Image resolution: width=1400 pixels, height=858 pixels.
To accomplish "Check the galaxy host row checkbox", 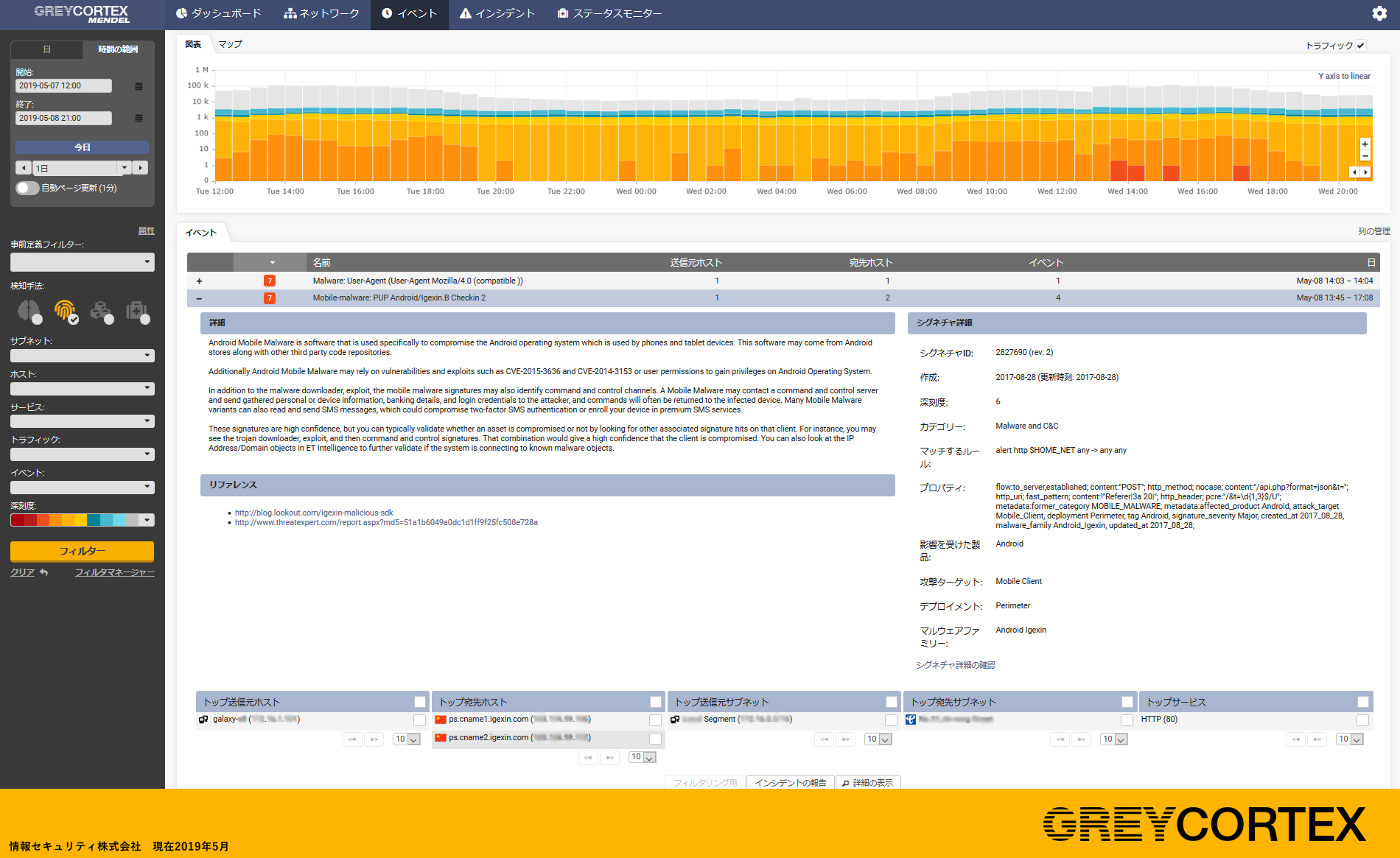I will point(420,720).
